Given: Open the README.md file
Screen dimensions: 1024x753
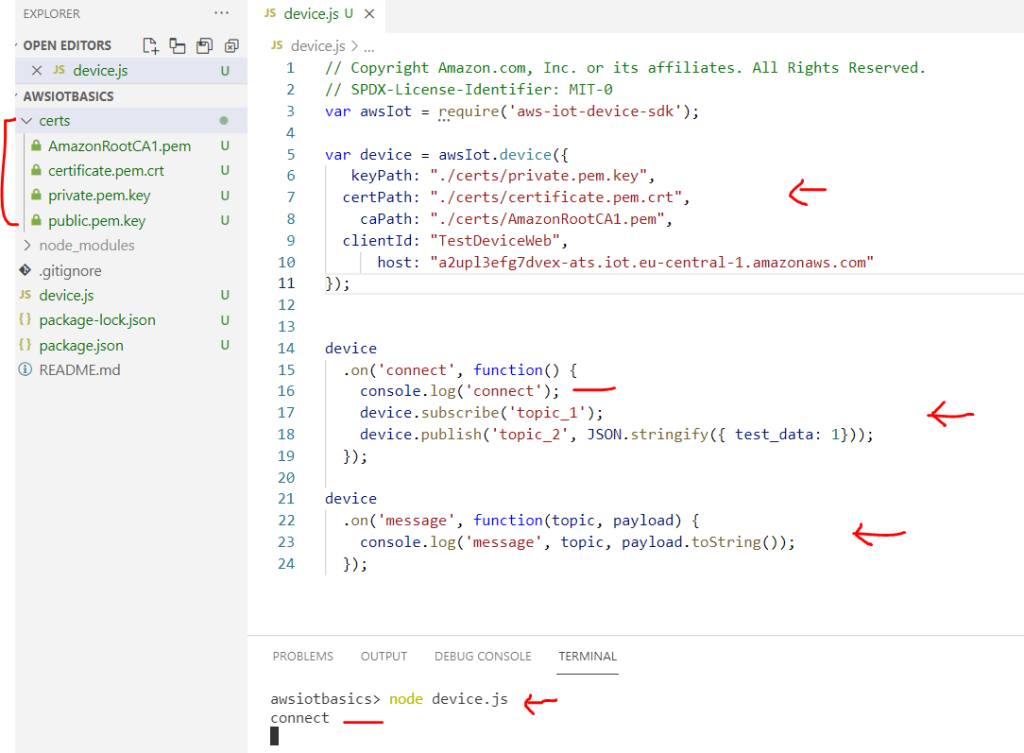Looking at the screenshot, I should tap(79, 370).
